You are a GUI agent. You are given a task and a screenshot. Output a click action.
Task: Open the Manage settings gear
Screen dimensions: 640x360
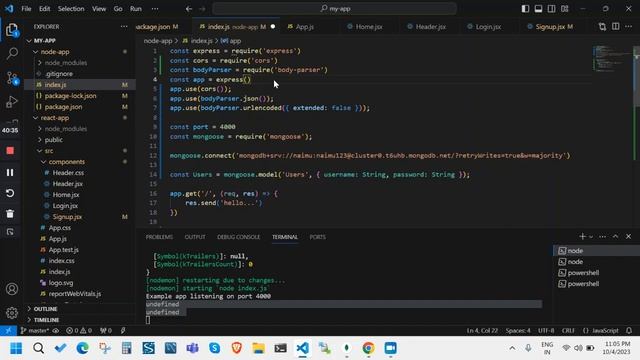[12, 313]
